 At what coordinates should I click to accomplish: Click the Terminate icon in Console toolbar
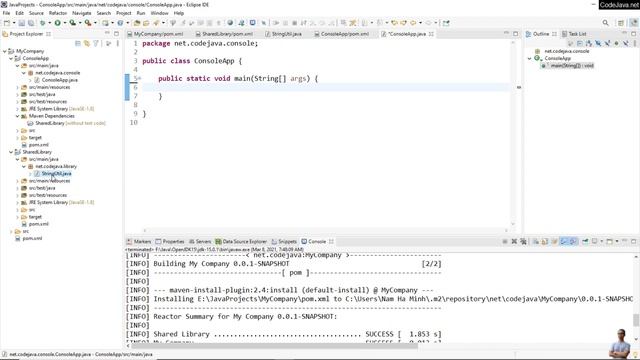[505, 242]
